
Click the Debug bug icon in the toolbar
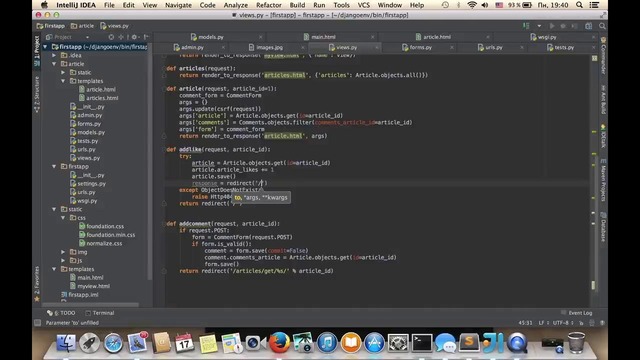tap(563, 26)
